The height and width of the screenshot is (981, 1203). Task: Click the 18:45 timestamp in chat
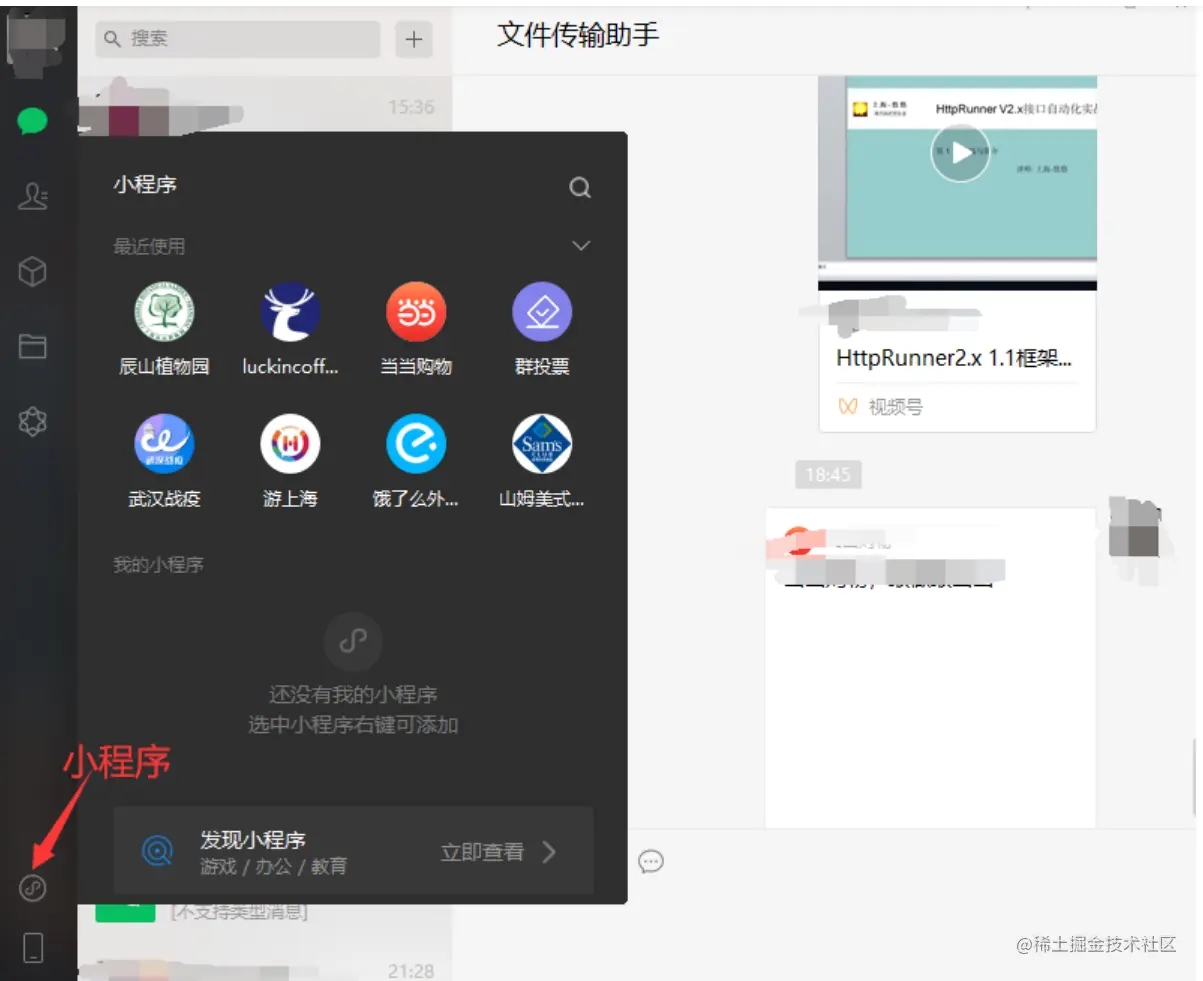point(828,474)
